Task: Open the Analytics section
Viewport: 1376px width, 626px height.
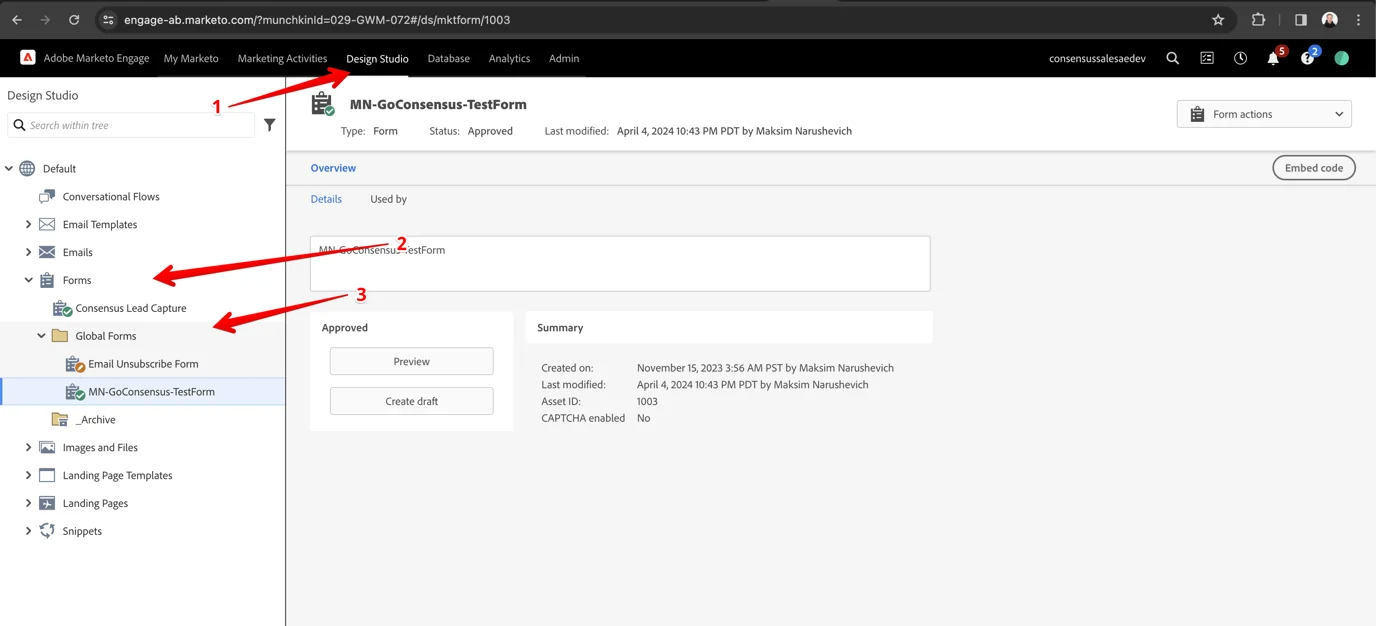Action: tap(509, 58)
